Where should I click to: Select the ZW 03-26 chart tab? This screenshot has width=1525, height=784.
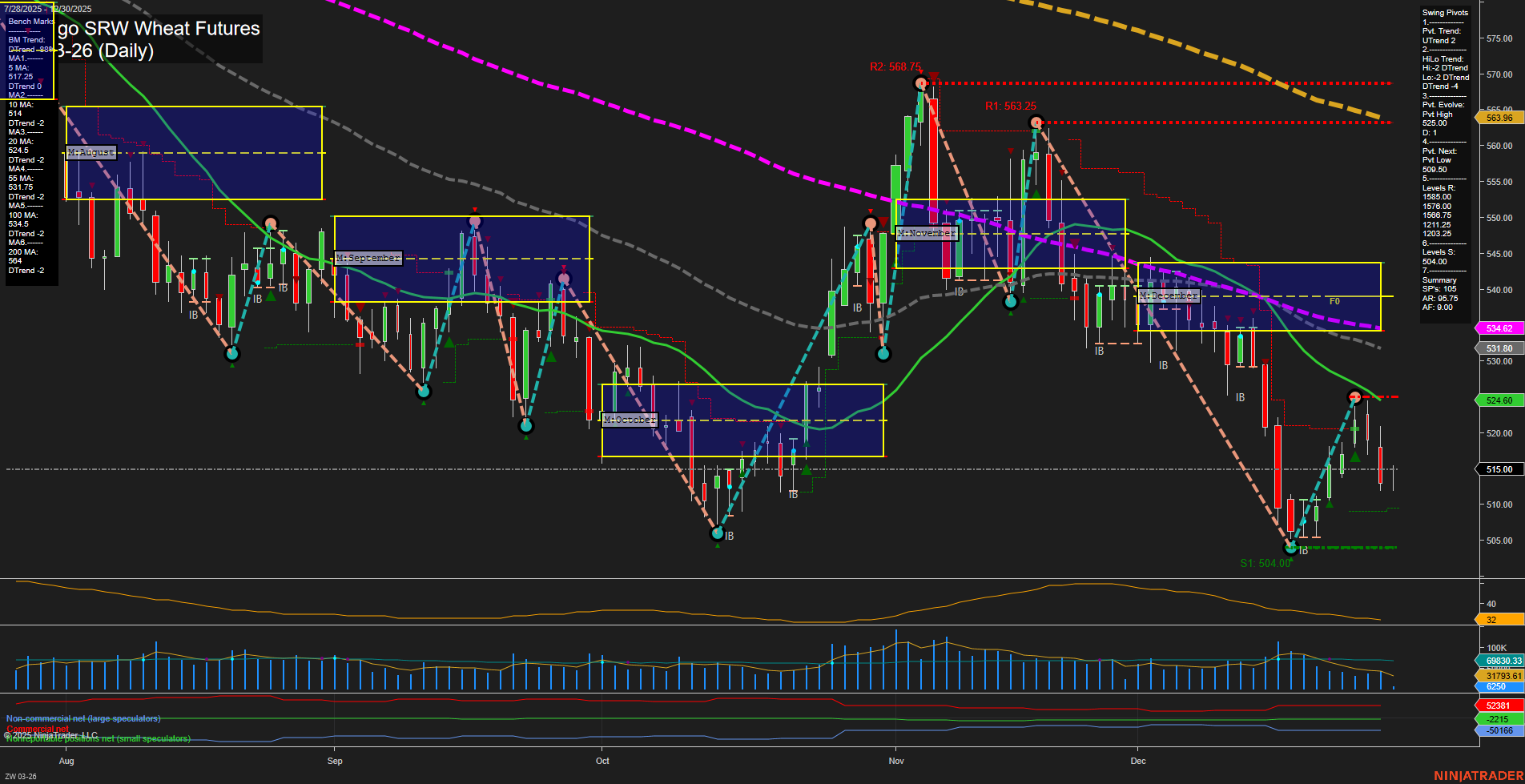coord(19,775)
